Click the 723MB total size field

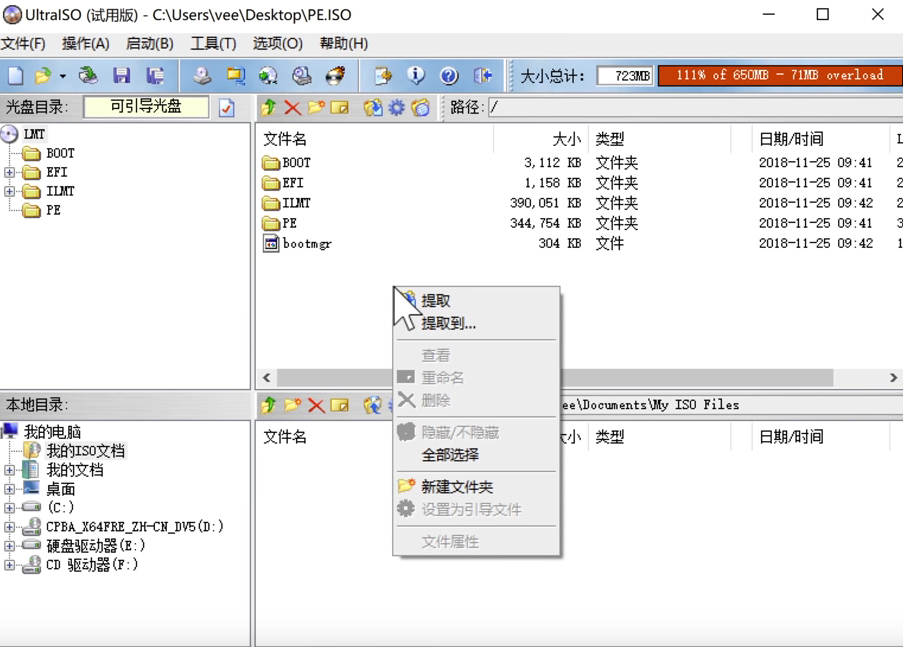pyautogui.click(x=625, y=75)
